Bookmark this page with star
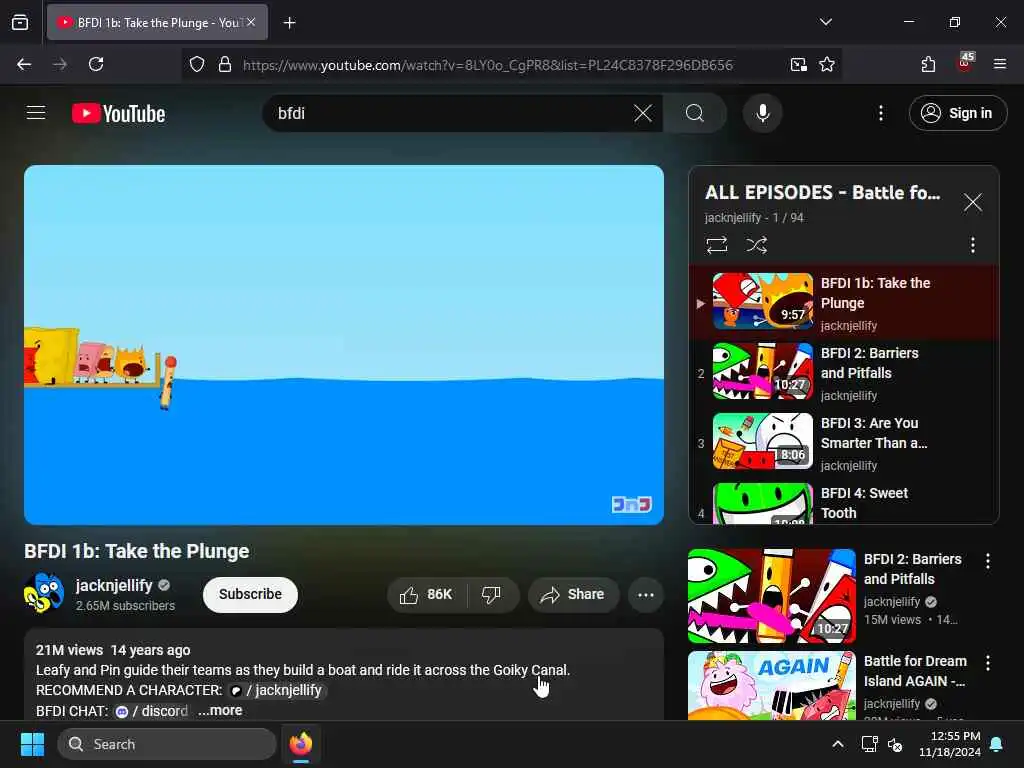The height and width of the screenshot is (768, 1024). click(x=827, y=64)
